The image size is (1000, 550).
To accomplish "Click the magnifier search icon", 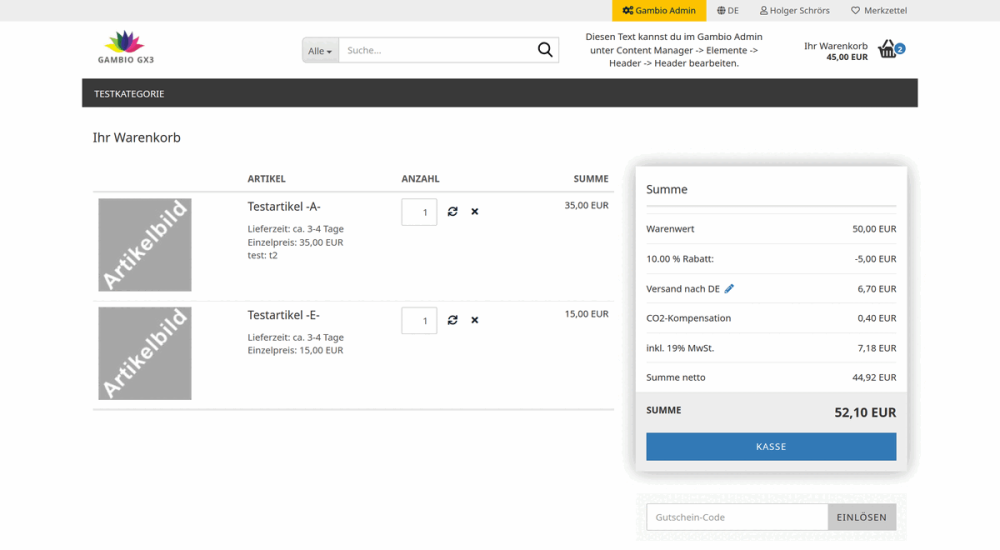I will tap(545, 50).
